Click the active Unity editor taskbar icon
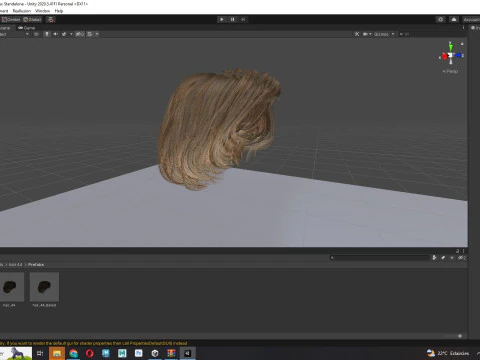Viewport: 480px width, 360px height. tap(187, 353)
